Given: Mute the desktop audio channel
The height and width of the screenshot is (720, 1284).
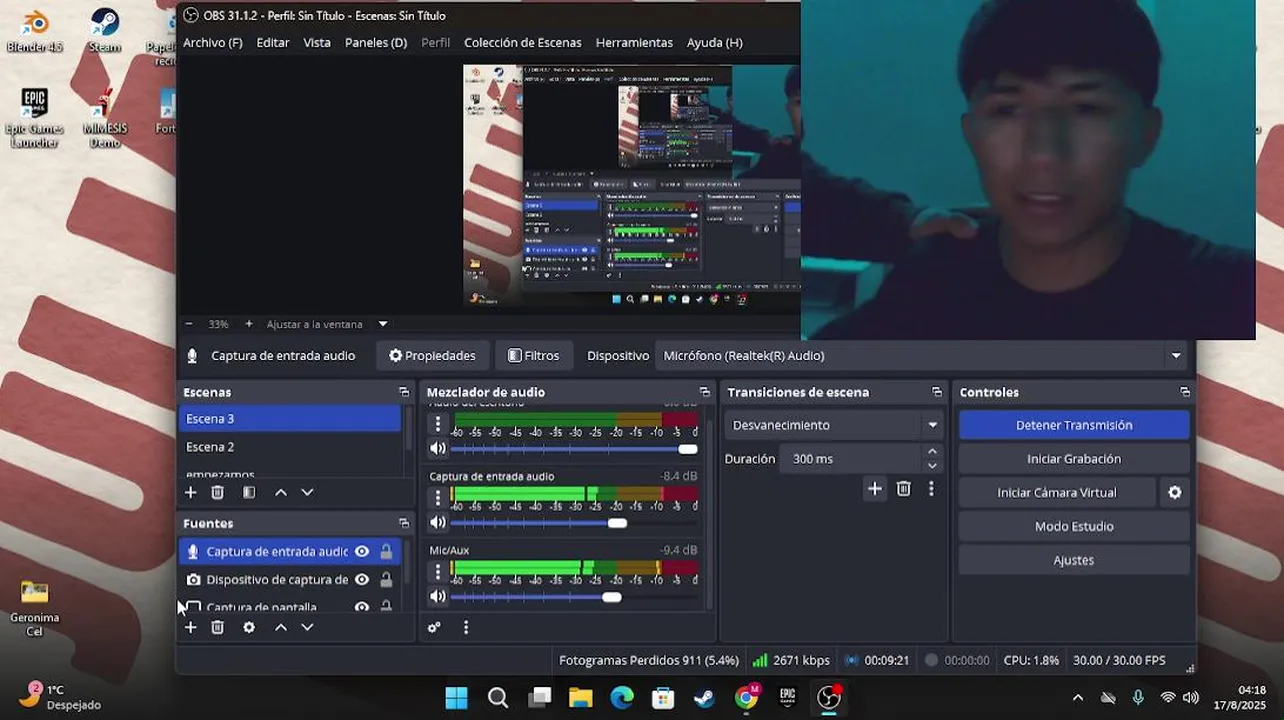Looking at the screenshot, I should [x=437, y=448].
